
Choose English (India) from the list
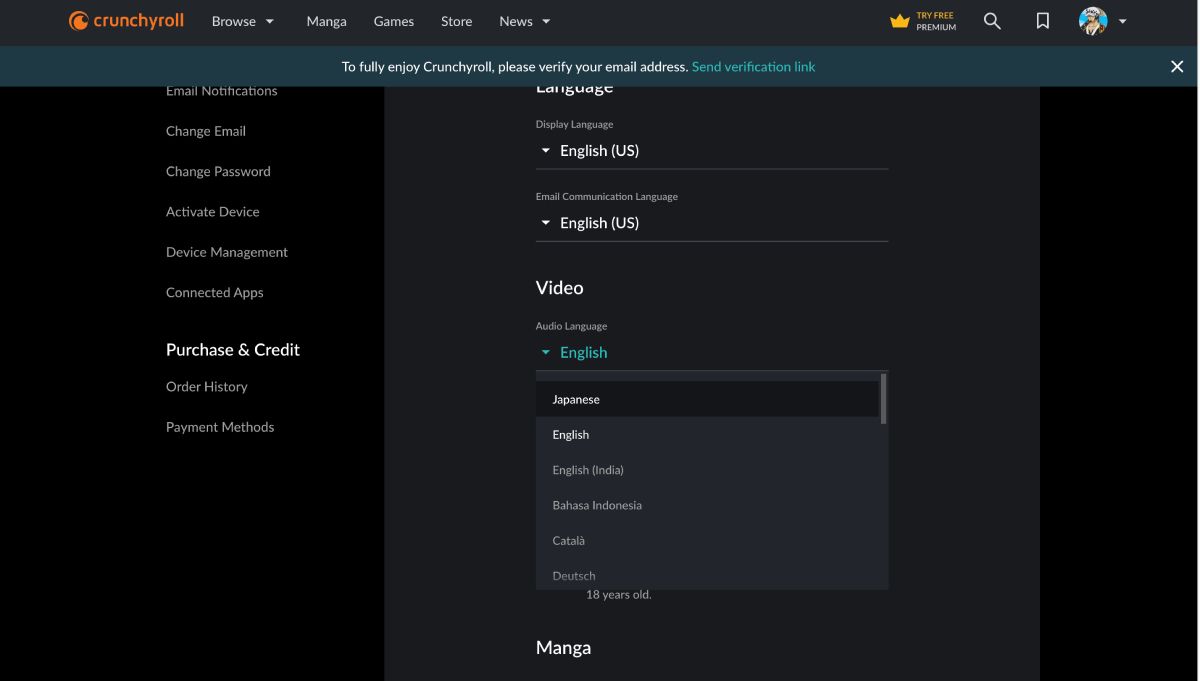[x=588, y=470]
